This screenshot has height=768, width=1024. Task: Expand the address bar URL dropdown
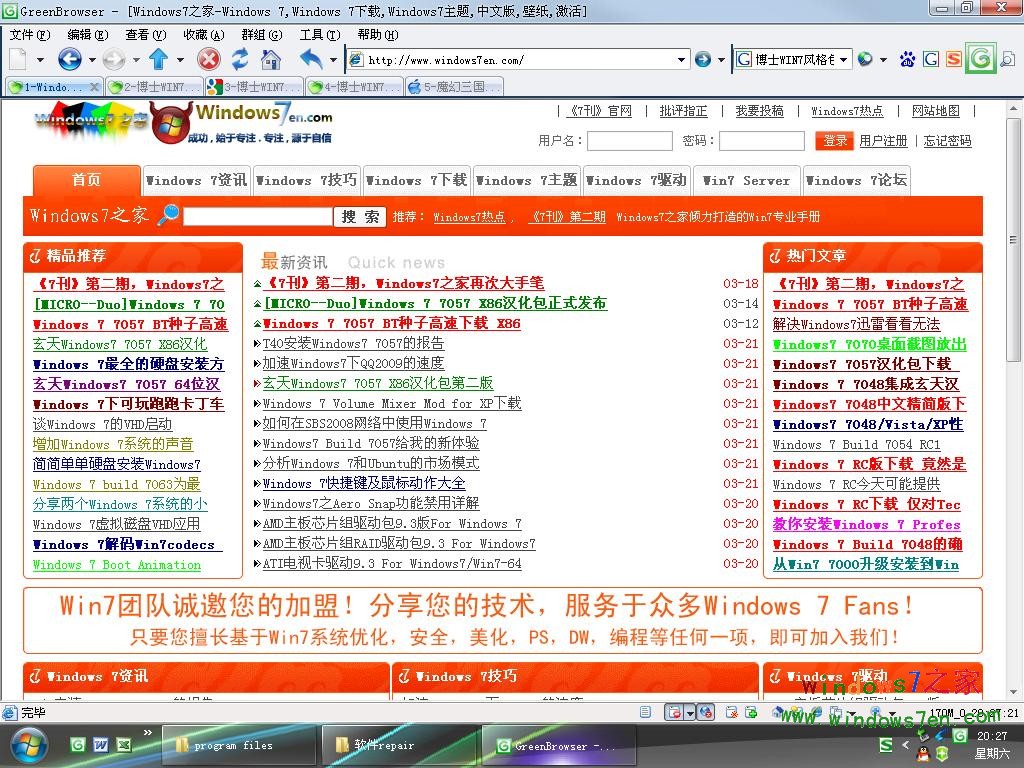click(682, 60)
